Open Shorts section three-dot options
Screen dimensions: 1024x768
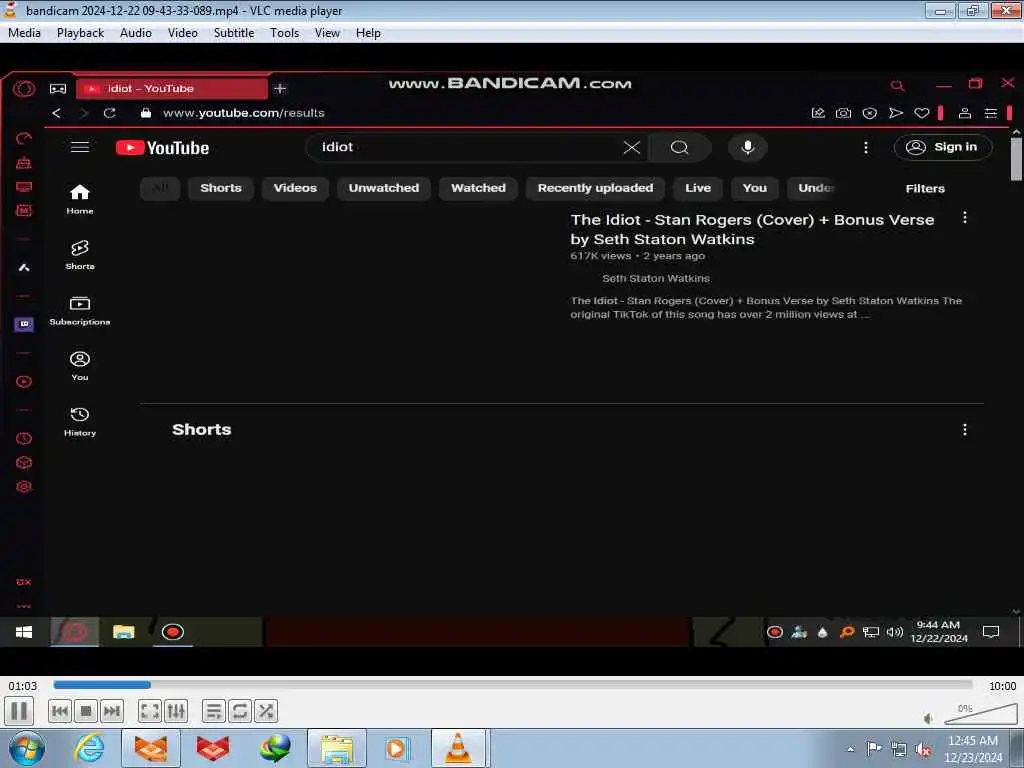[x=965, y=430]
